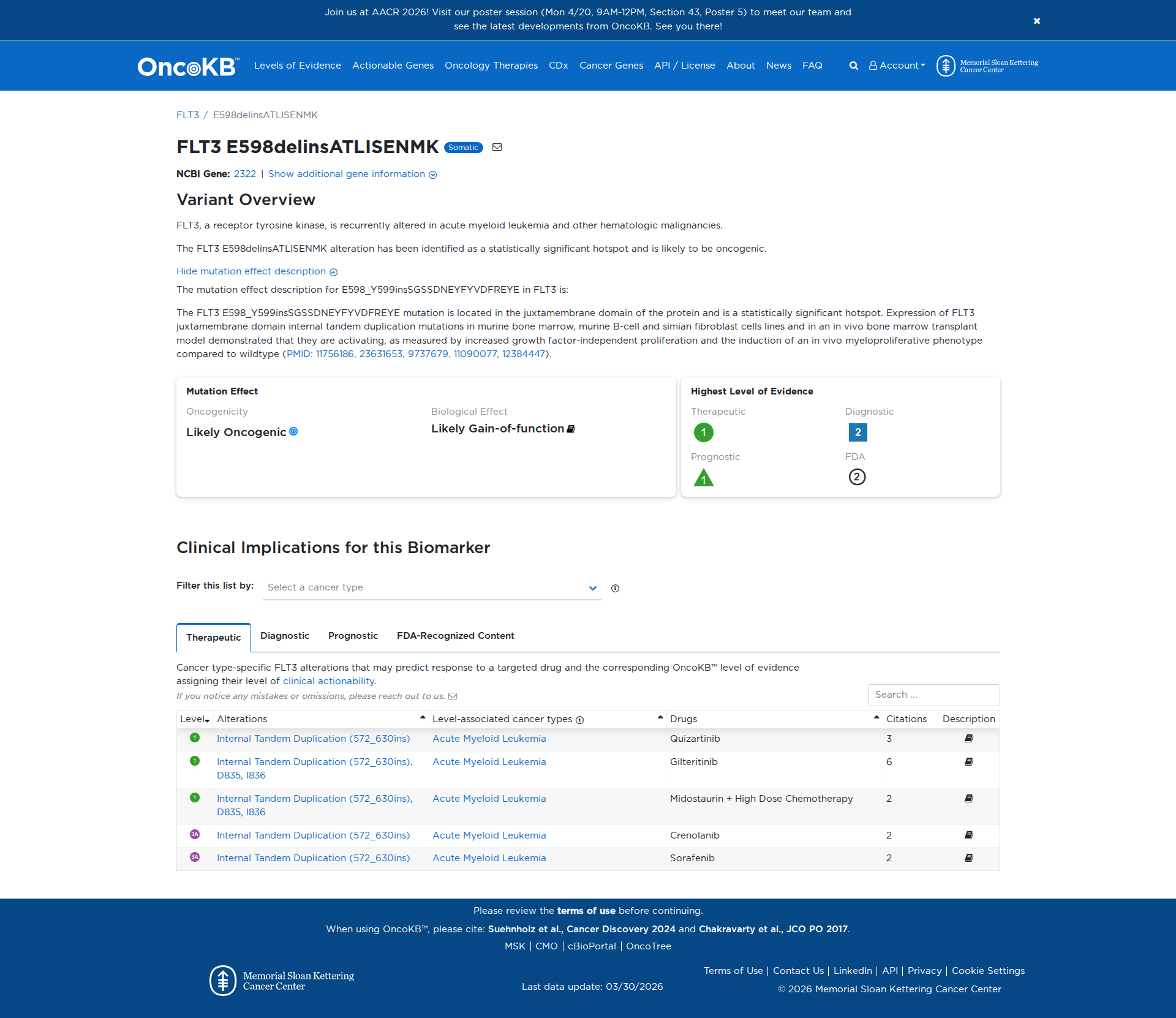Sort by Level-associated cancer types column
Screen dimensions: 1176x1018
click(548, 719)
